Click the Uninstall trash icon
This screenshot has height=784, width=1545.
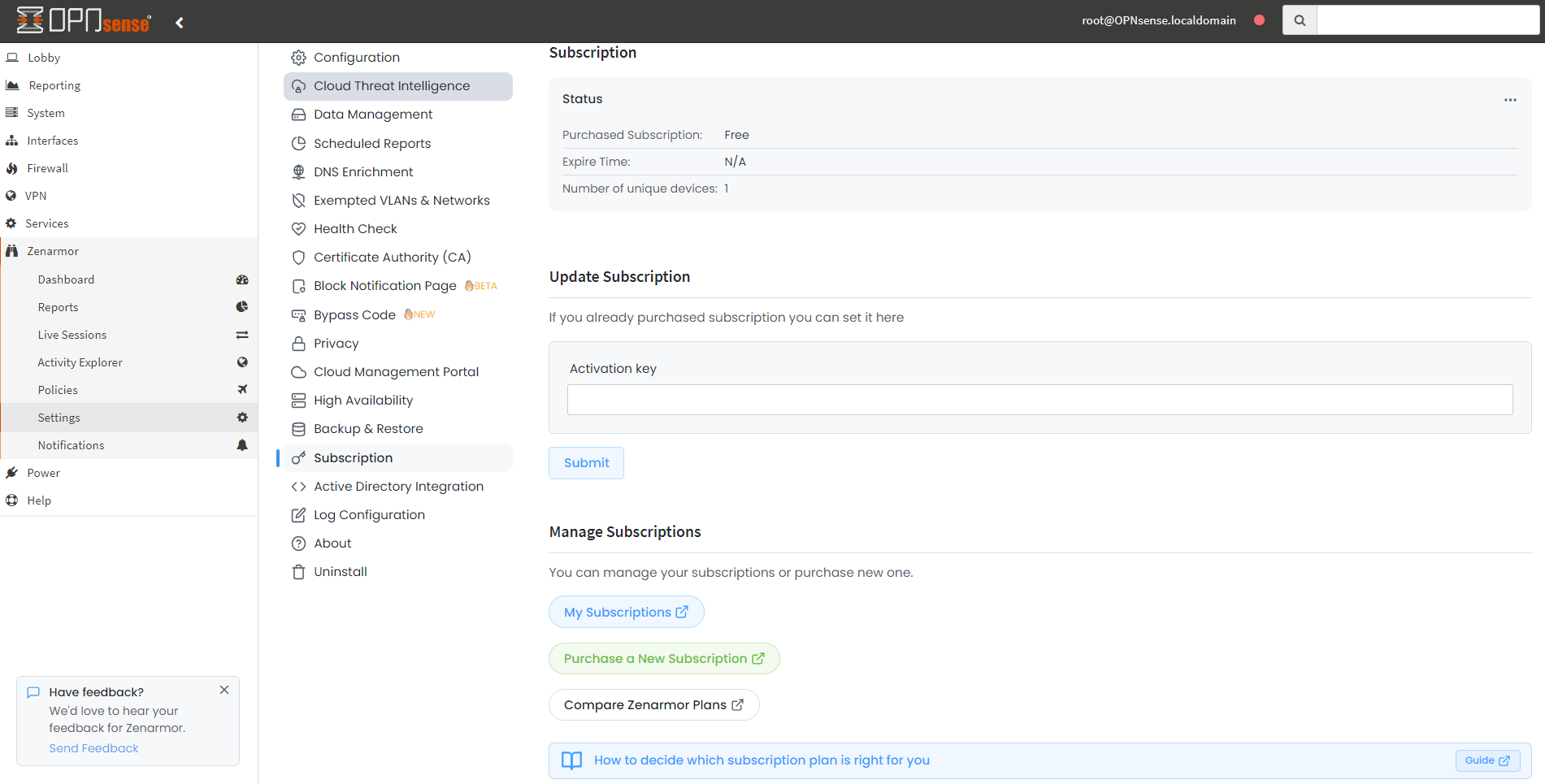coord(299,572)
